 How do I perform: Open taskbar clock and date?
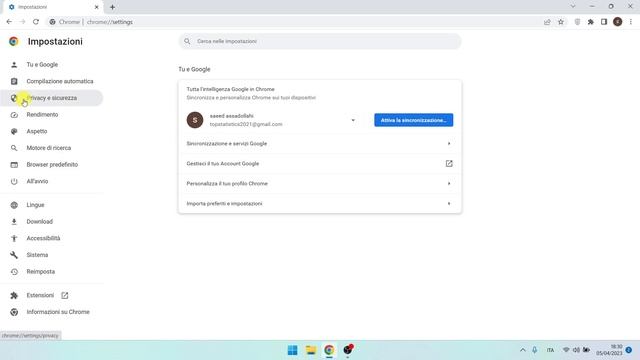609,350
